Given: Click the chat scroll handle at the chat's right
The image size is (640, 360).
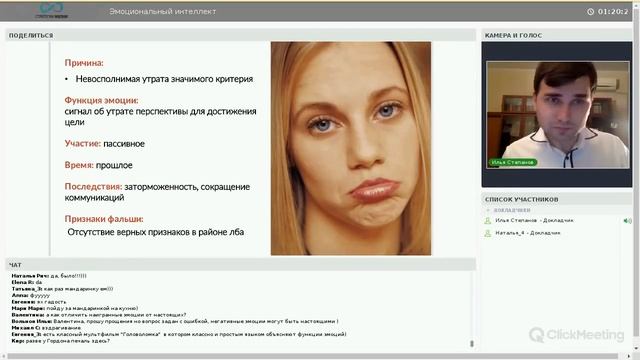Looking at the screenshot, I should coord(472,344).
